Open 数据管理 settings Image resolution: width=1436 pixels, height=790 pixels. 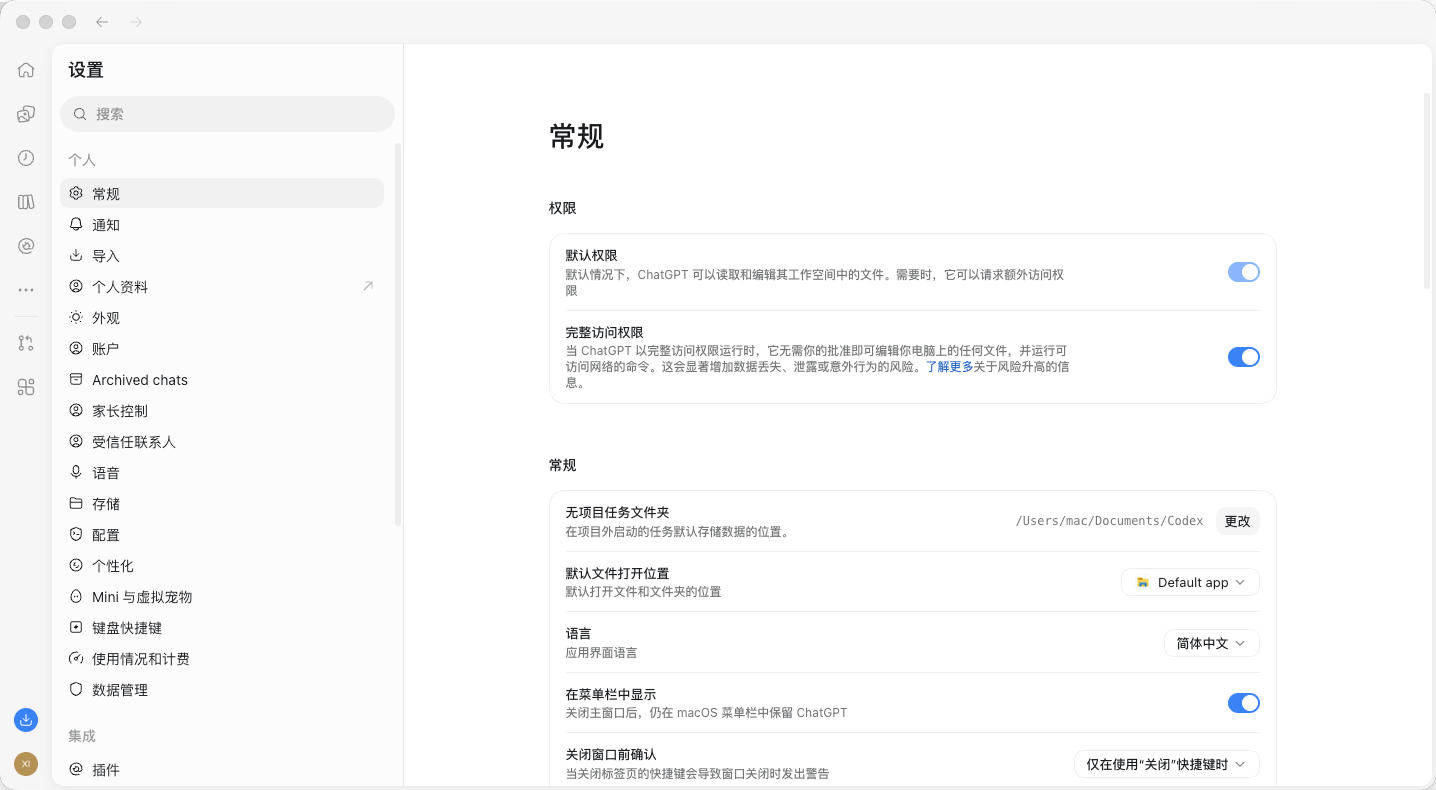coord(222,690)
